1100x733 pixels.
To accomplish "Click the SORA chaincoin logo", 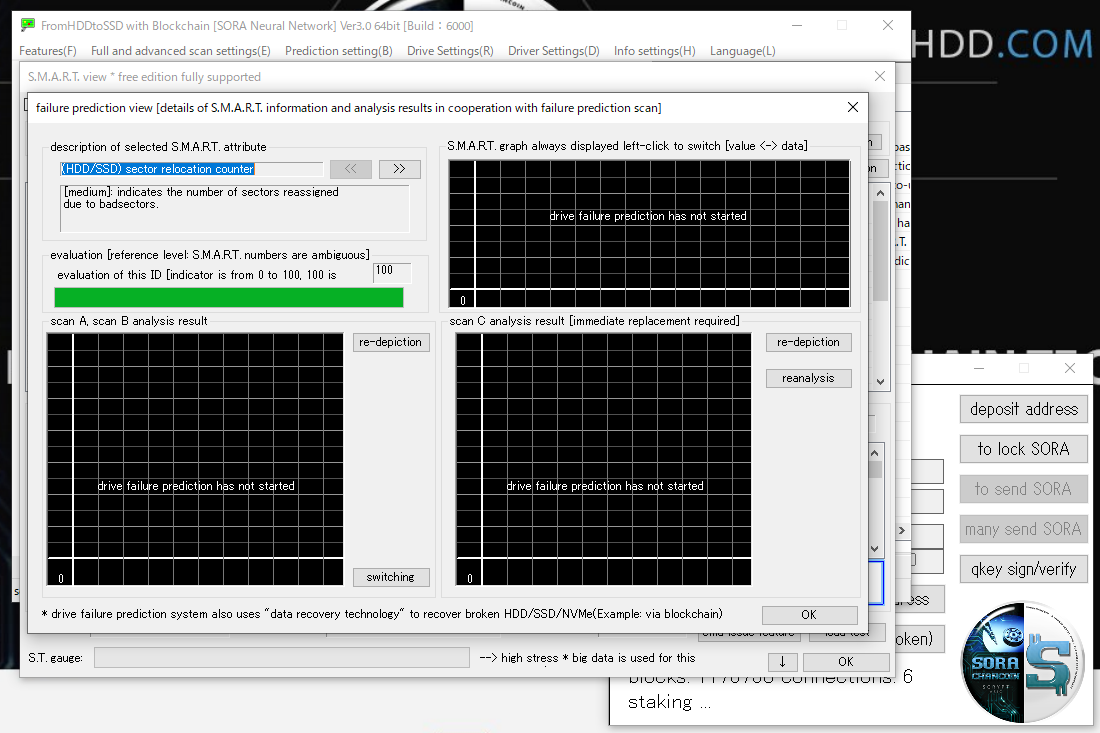I will point(1023,662).
